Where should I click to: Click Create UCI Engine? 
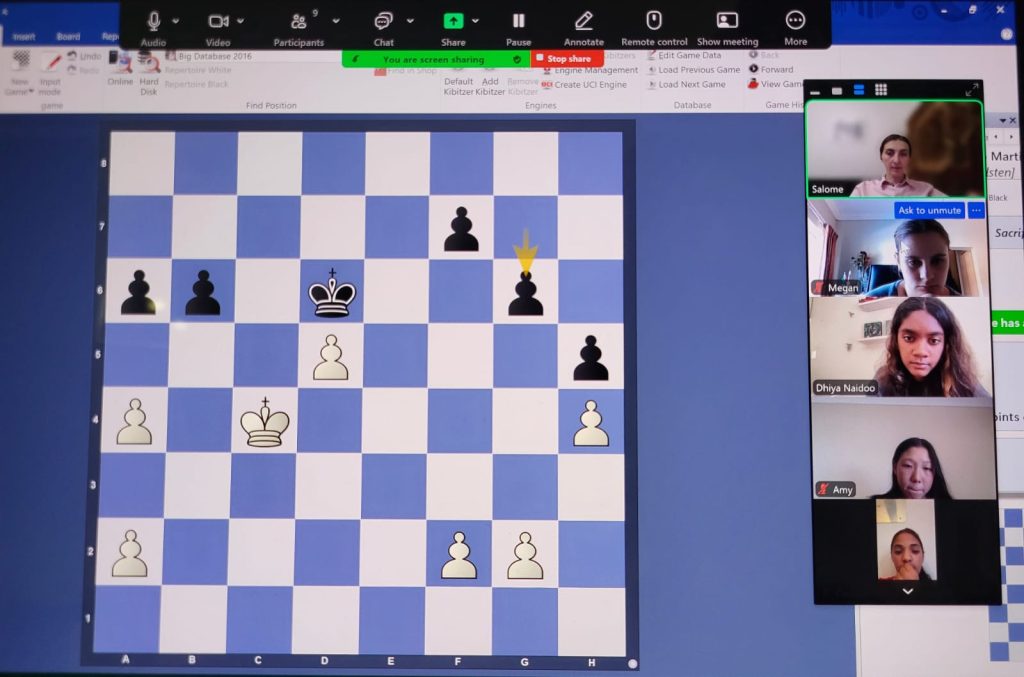[x=584, y=85]
